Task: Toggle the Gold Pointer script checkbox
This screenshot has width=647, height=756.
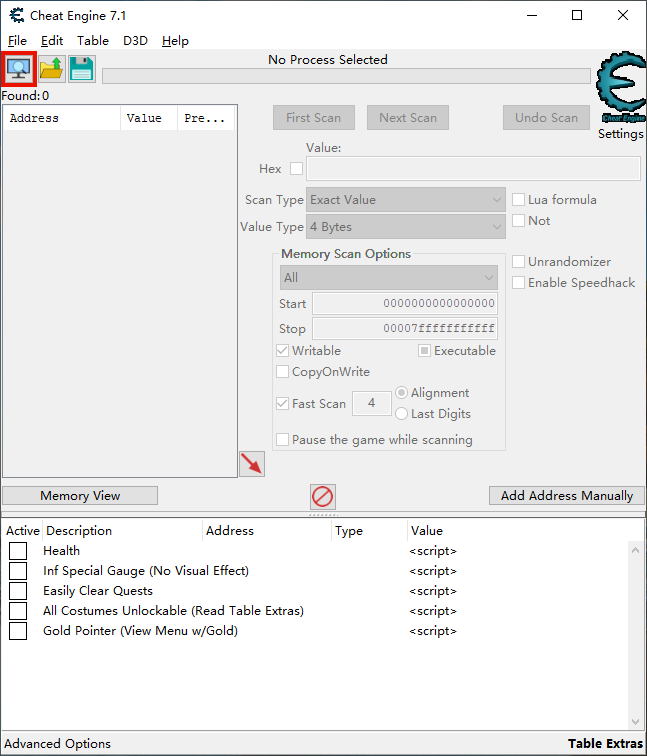Action: point(18,631)
